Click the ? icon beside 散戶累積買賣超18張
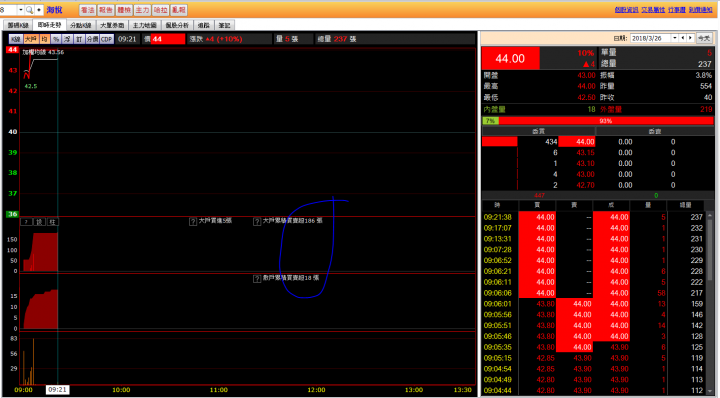The image size is (720, 398). 257,279
